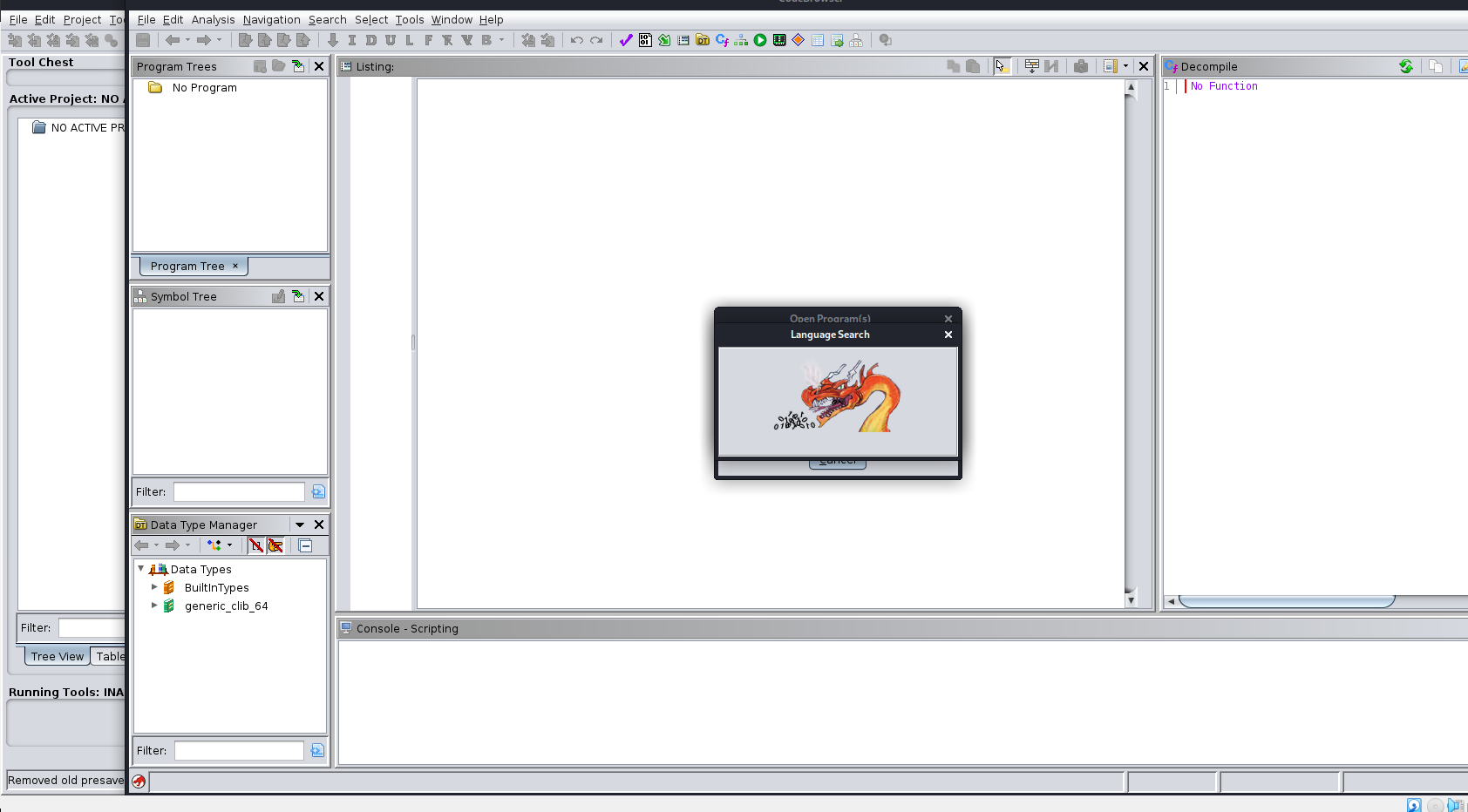Take a snapshot with the camera icon in Listing
Screen dimensions: 1468x812
click(x=1081, y=66)
